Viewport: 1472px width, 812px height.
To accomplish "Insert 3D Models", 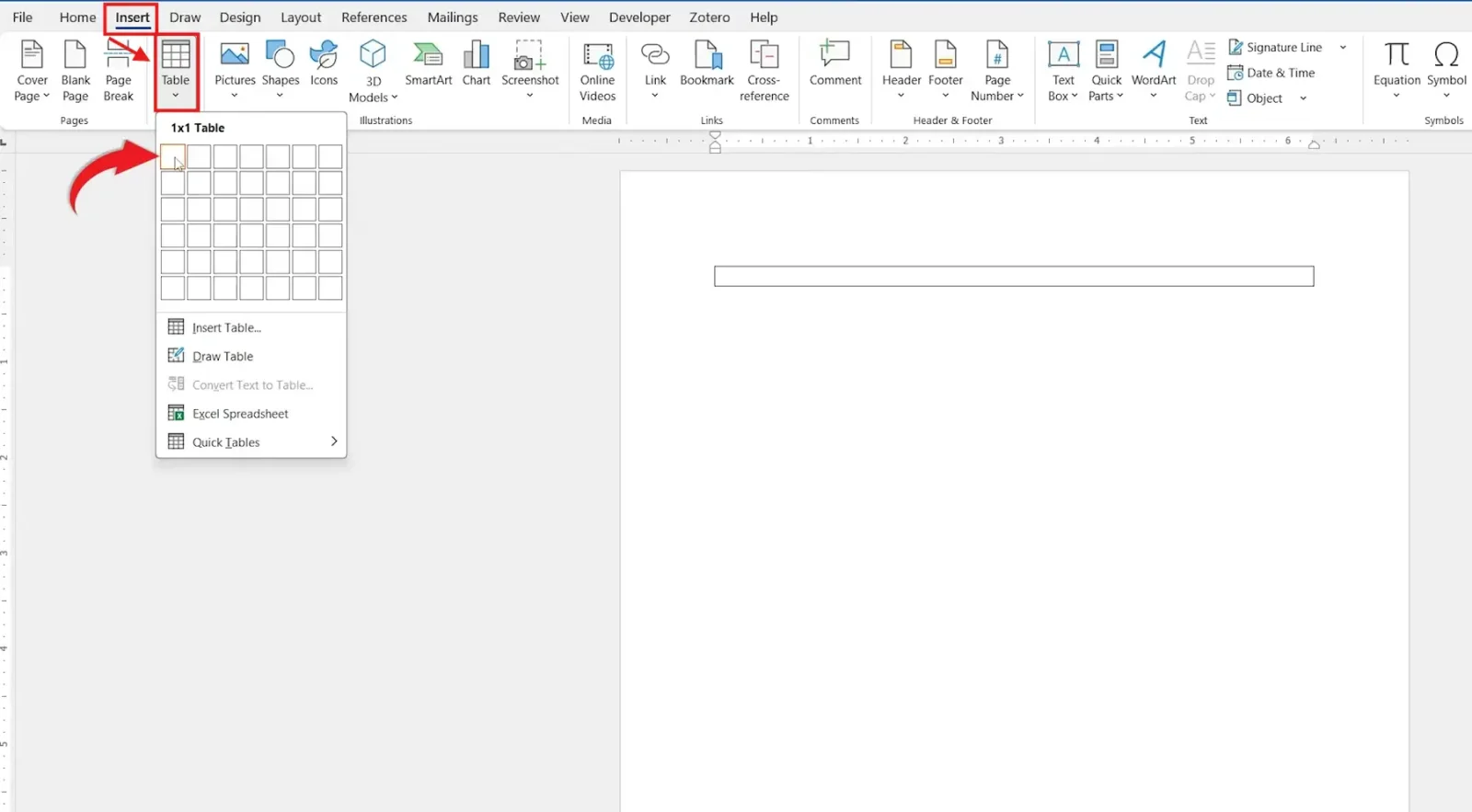I will click(x=373, y=71).
